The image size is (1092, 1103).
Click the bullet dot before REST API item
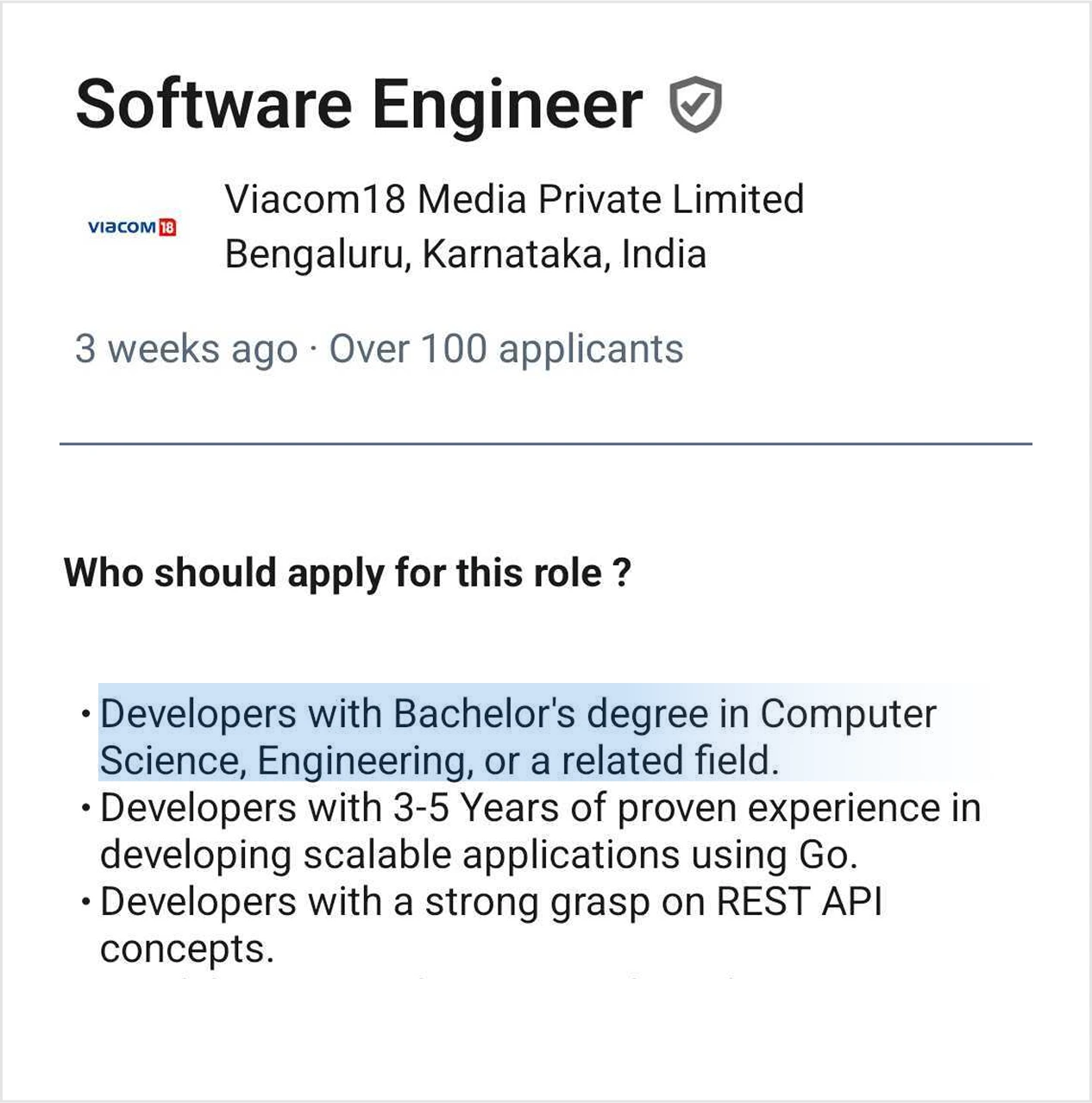[x=85, y=903]
